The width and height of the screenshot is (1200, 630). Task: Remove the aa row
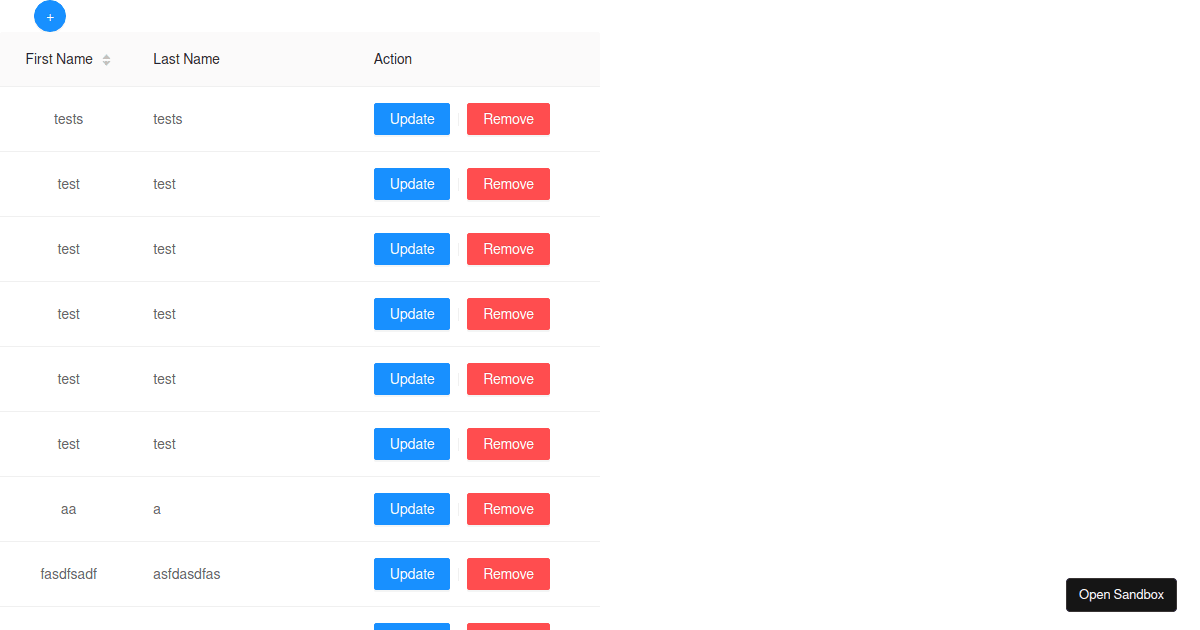(508, 509)
